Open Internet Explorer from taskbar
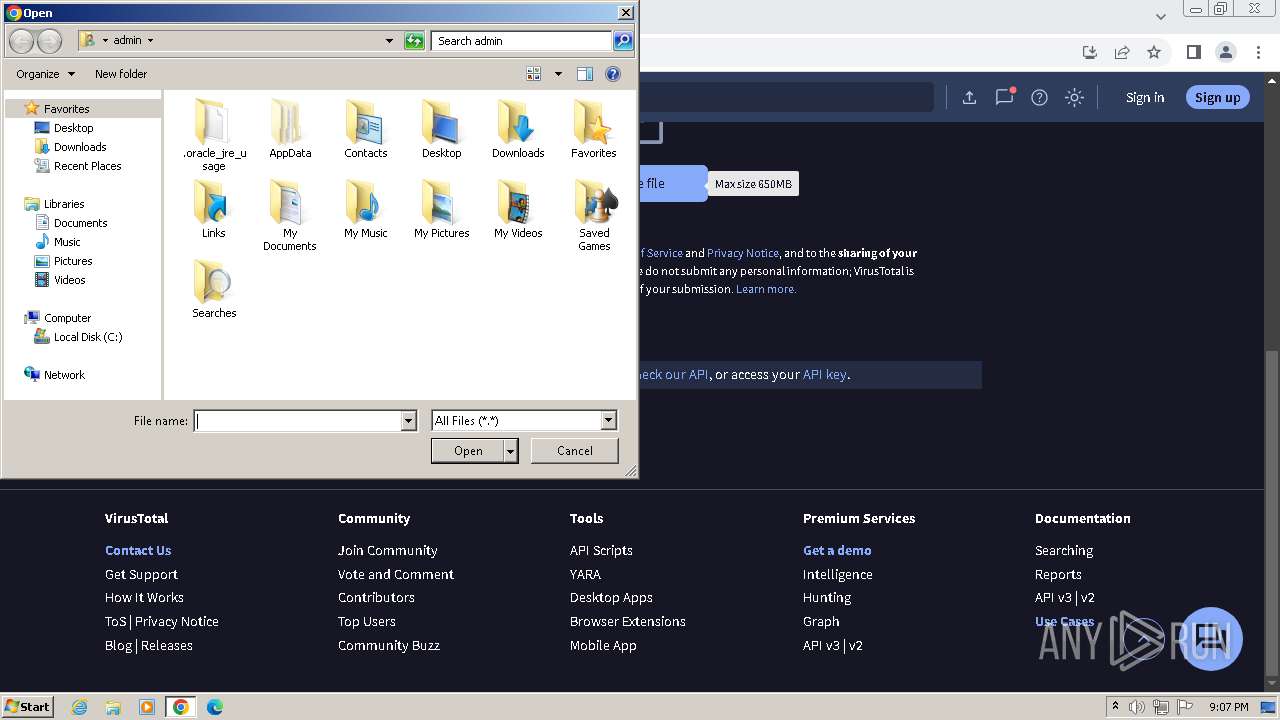The image size is (1280, 720). (79, 707)
